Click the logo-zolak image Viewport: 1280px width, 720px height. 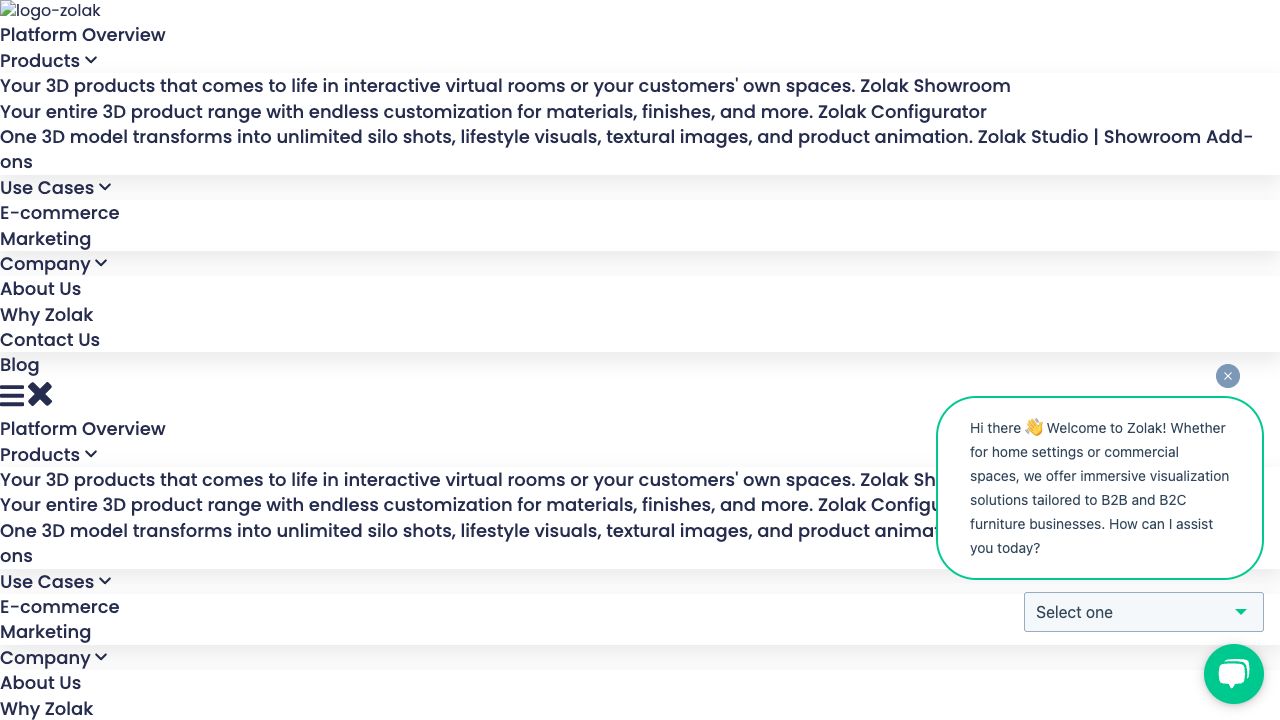[x=50, y=11]
